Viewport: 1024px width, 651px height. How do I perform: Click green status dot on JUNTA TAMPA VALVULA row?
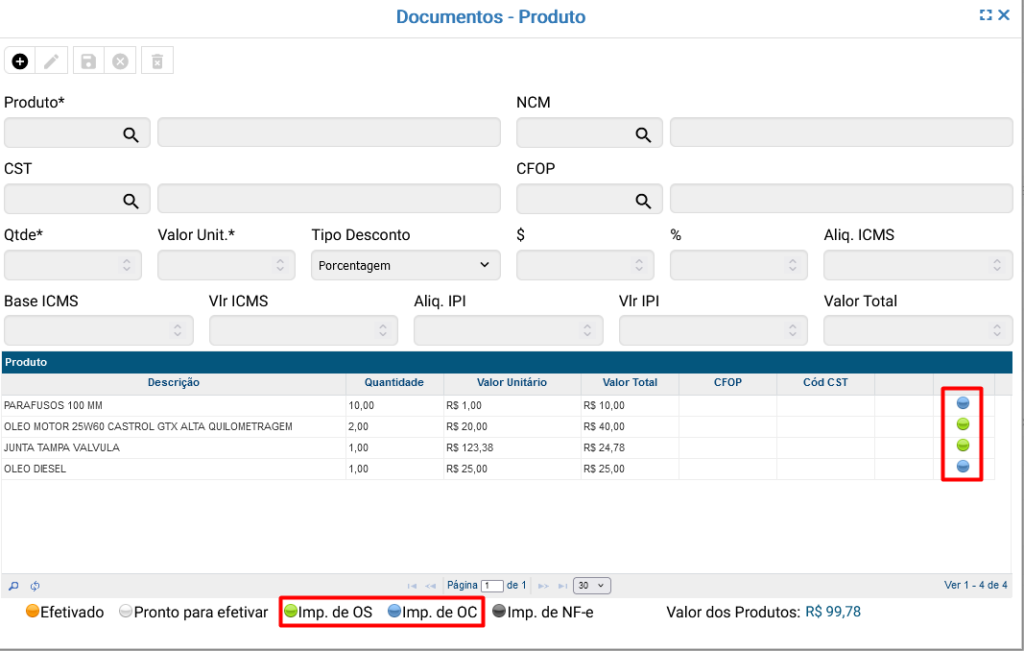point(963,445)
